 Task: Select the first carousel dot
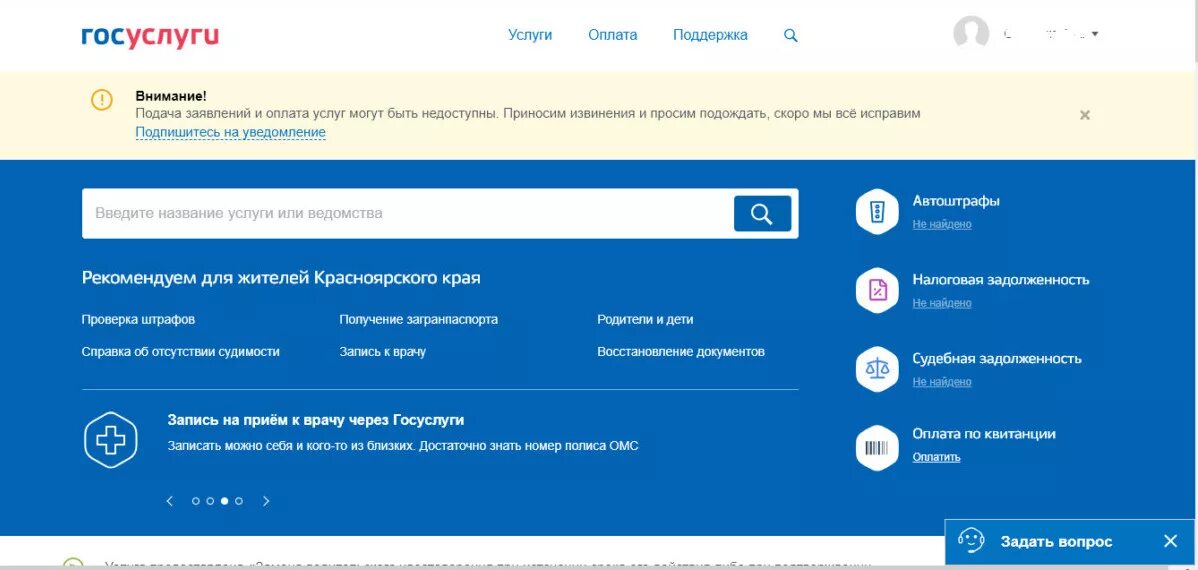coord(196,501)
